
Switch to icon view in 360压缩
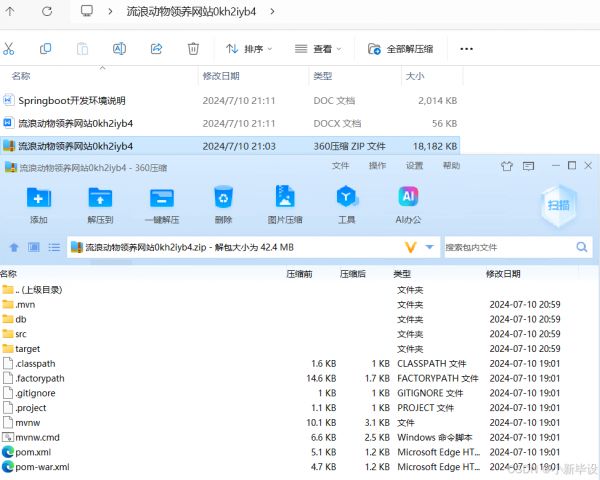[34, 247]
